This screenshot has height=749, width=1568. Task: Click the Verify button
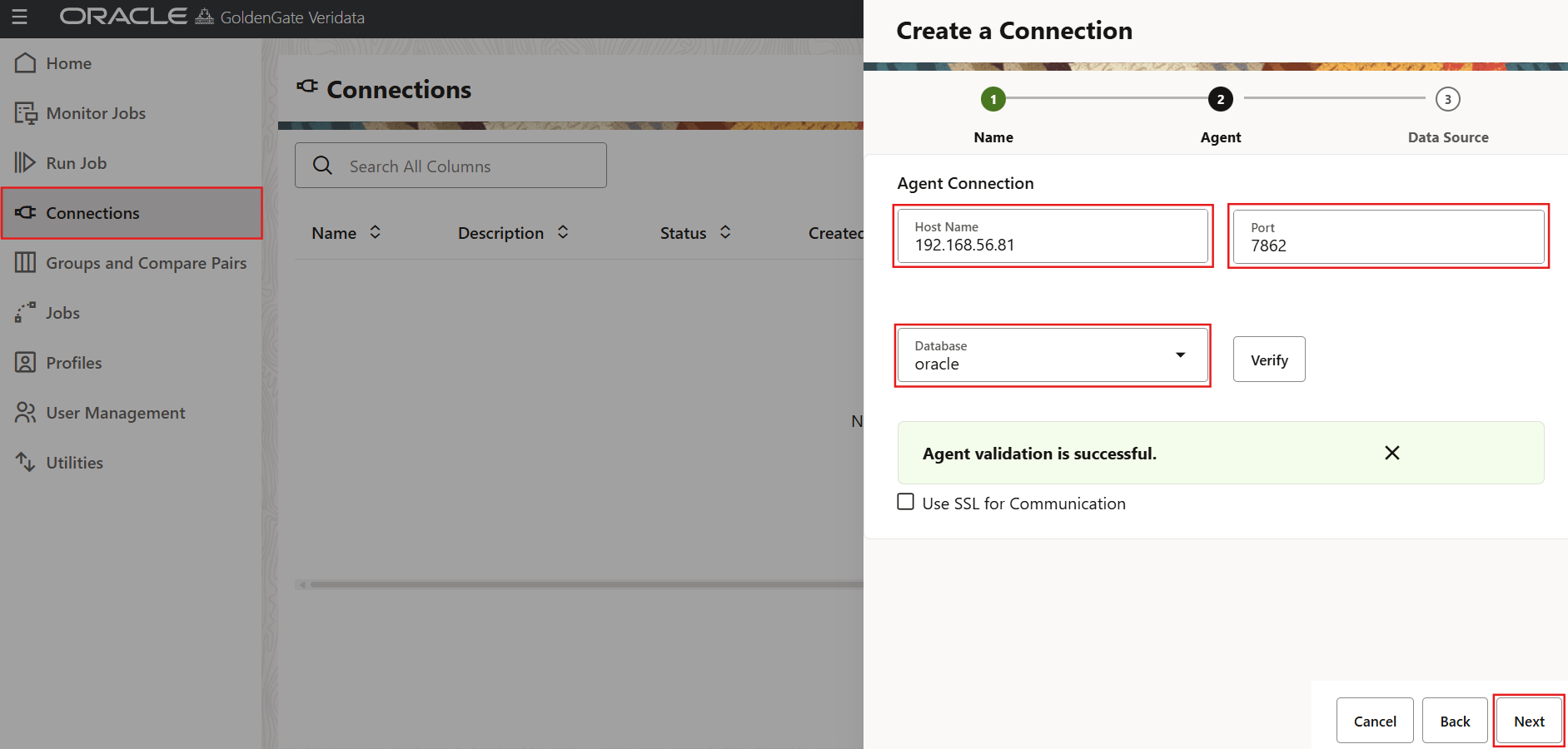coord(1269,360)
